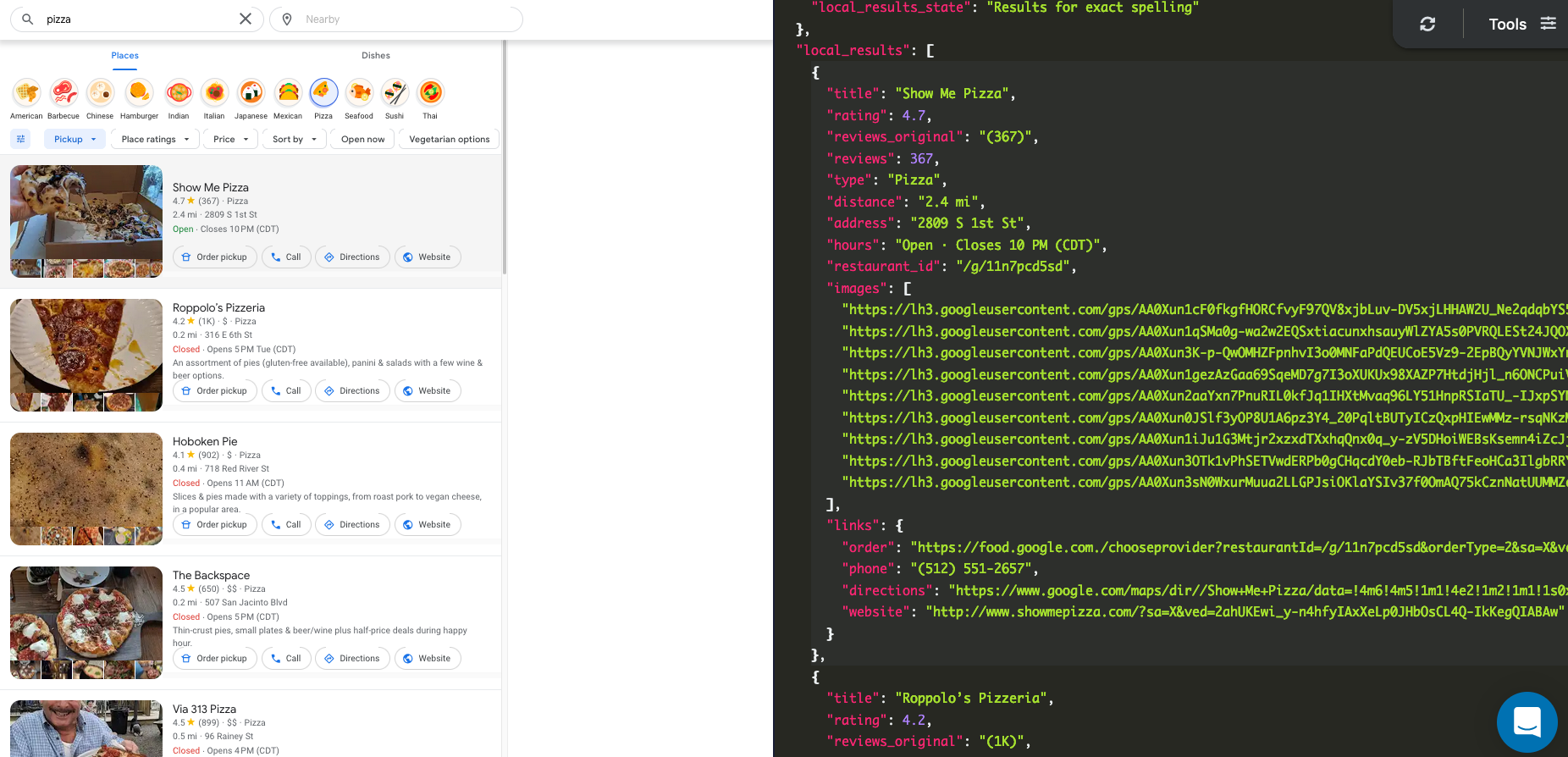The height and width of the screenshot is (757, 1568).
Task: Open the Via 313 Pizza listing title
Action: (204, 709)
